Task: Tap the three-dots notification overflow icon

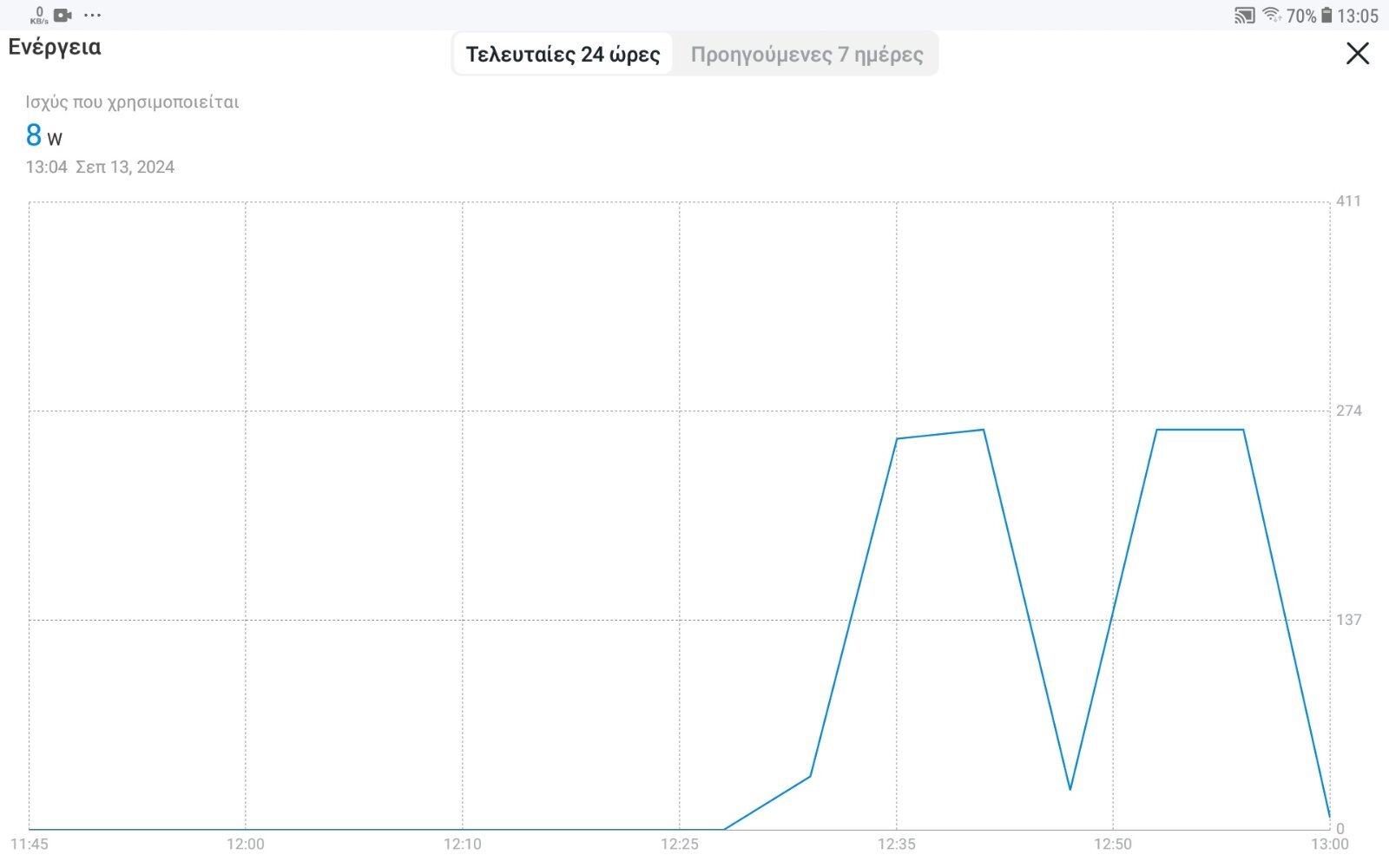Action: pyautogui.click(x=93, y=15)
